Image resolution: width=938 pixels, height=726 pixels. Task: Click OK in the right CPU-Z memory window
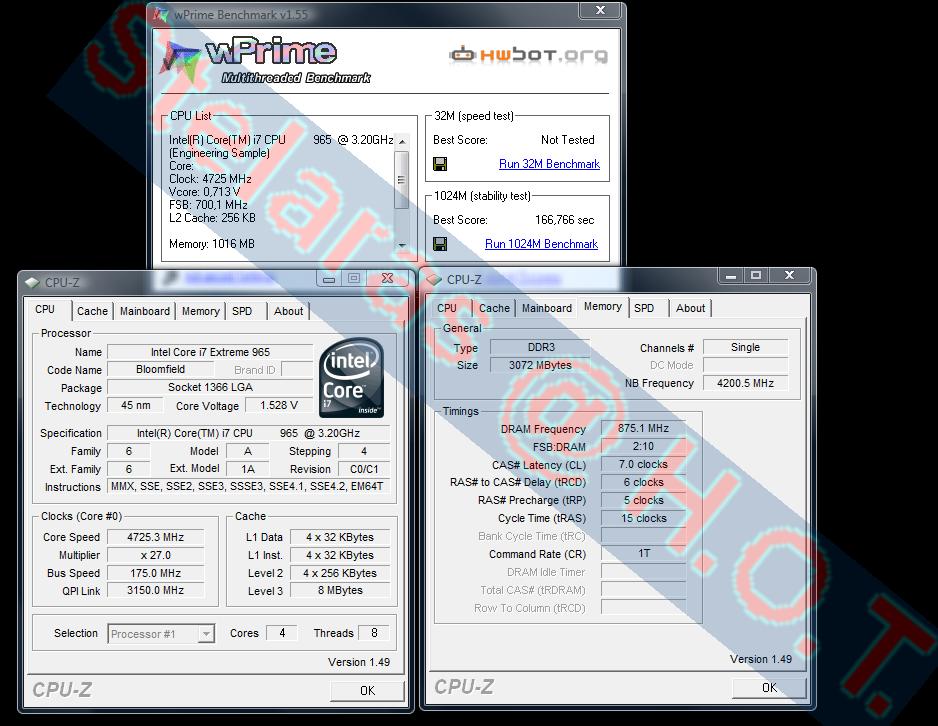[x=769, y=688]
